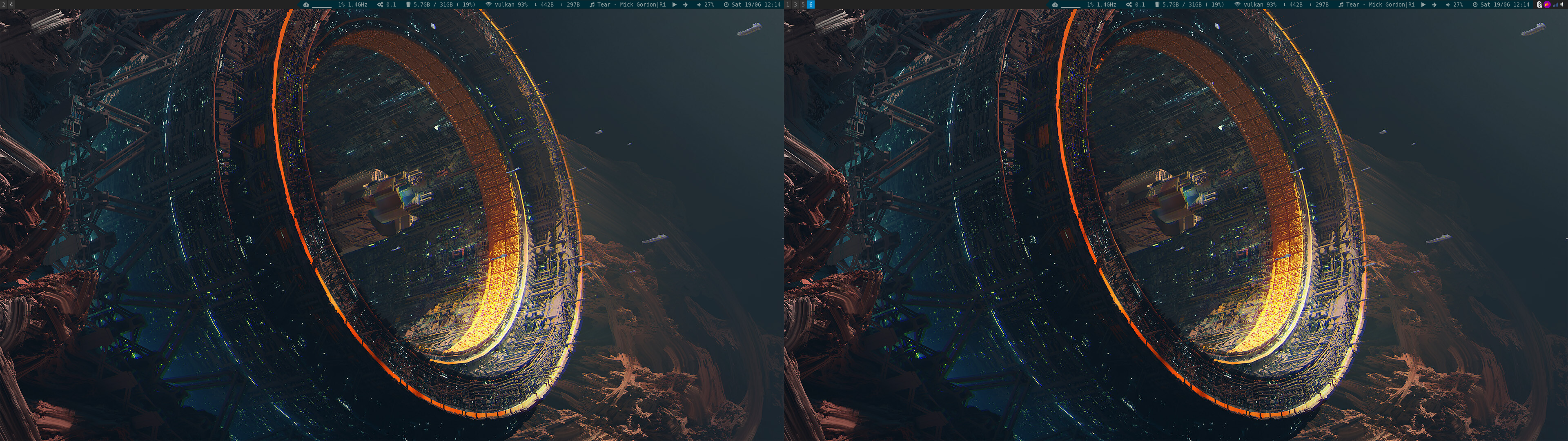
Task: Switch to workspace 1 on right monitor bar
Action: pyautogui.click(x=788, y=4)
